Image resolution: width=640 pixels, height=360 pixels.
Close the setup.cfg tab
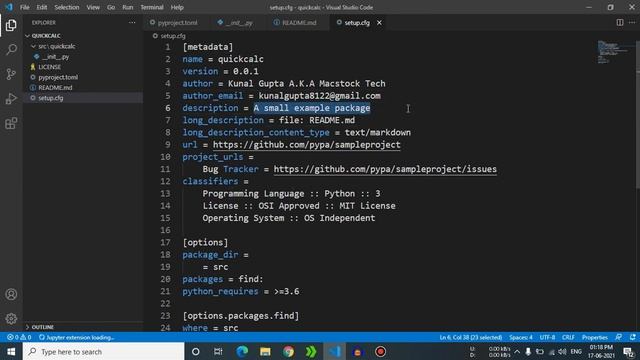tap(379, 23)
